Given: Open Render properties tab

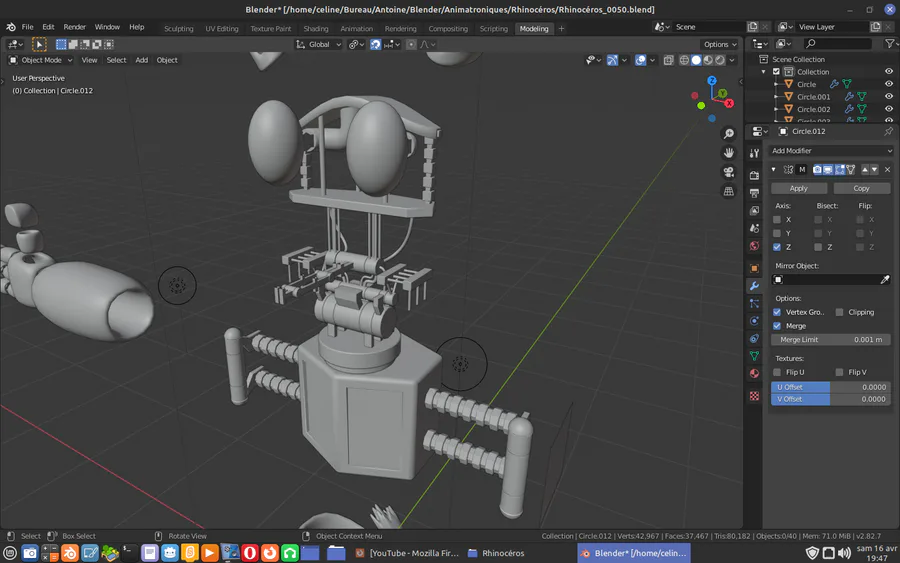Looking at the screenshot, I should 754,175.
